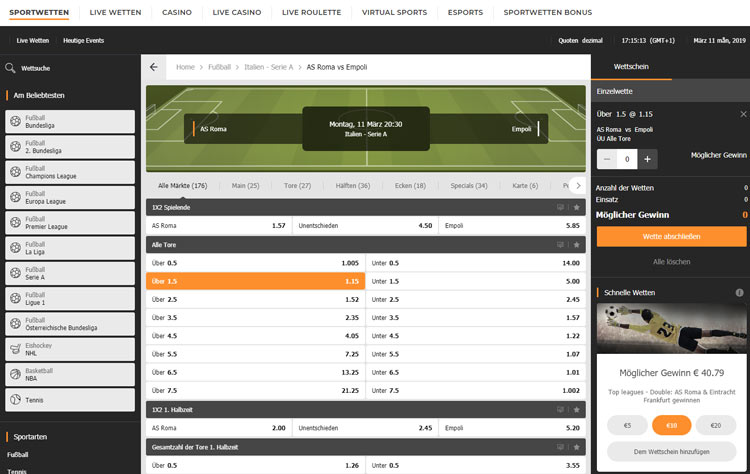Open the Fußball Champions League shortcut

[x=70, y=172]
